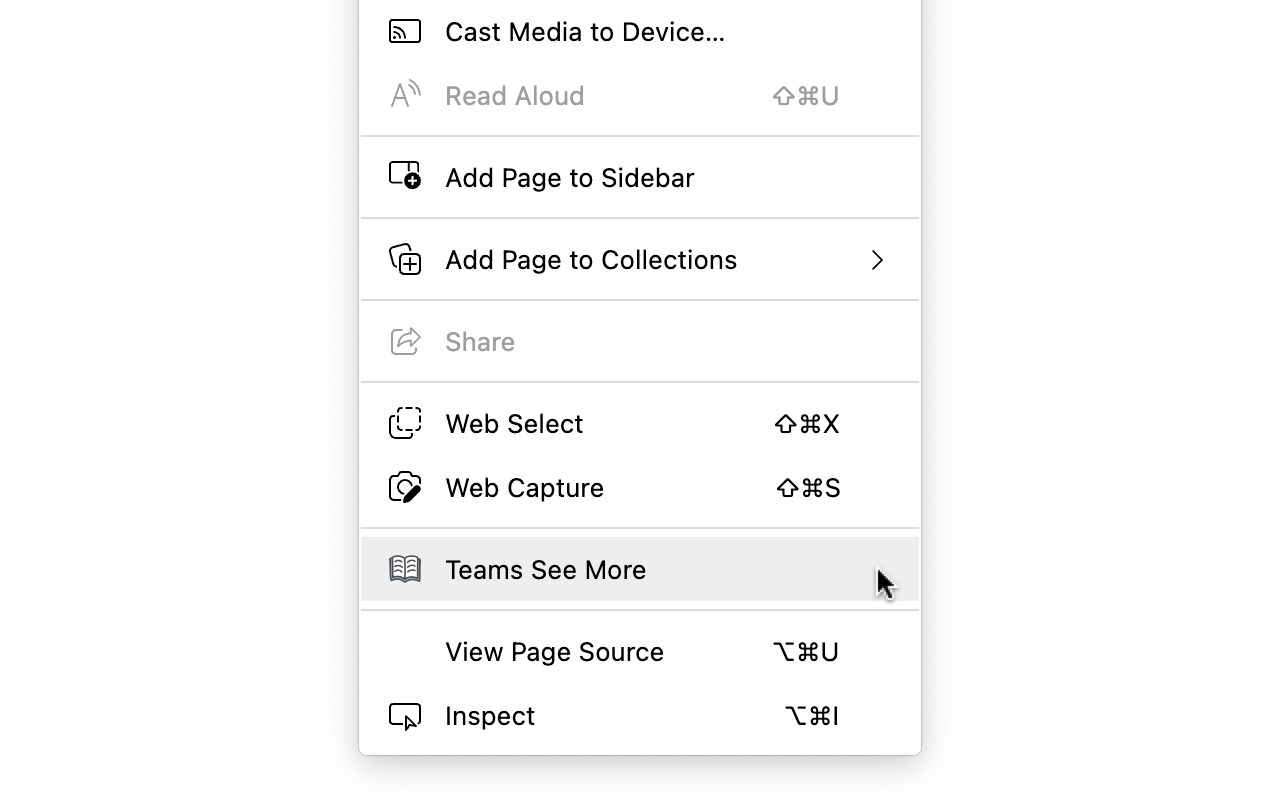Click the Add Page to Sidebar icon
This screenshot has width=1280, height=800.
[x=405, y=177]
